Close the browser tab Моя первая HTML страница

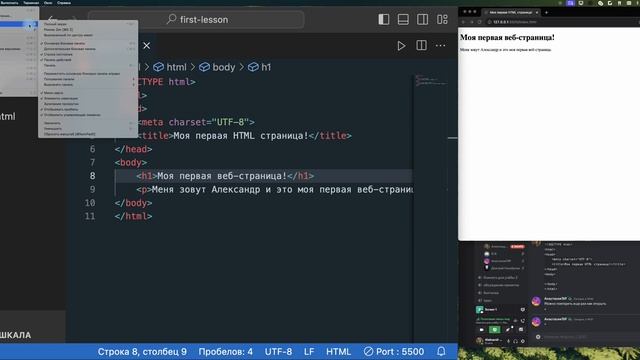point(537,13)
